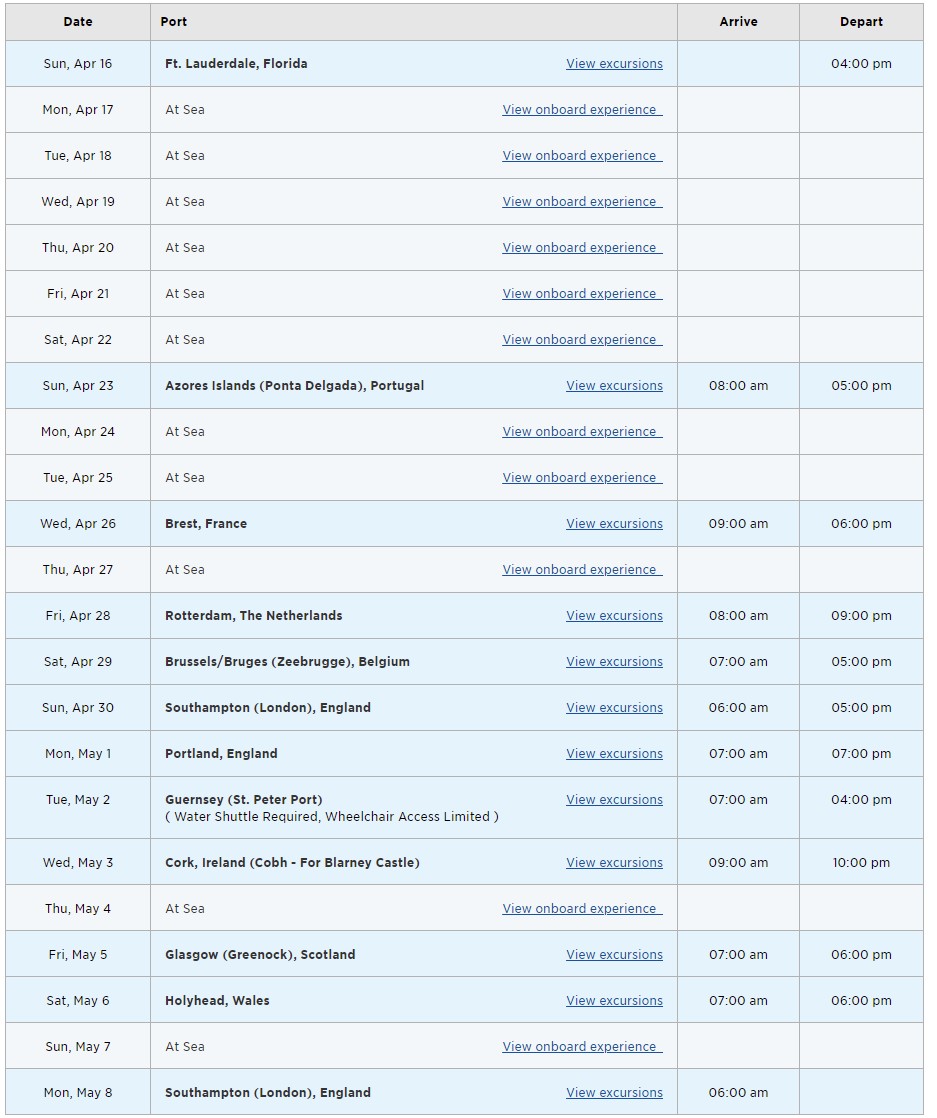Open View excursions for Rotterdam, The Netherlands

click(x=614, y=615)
